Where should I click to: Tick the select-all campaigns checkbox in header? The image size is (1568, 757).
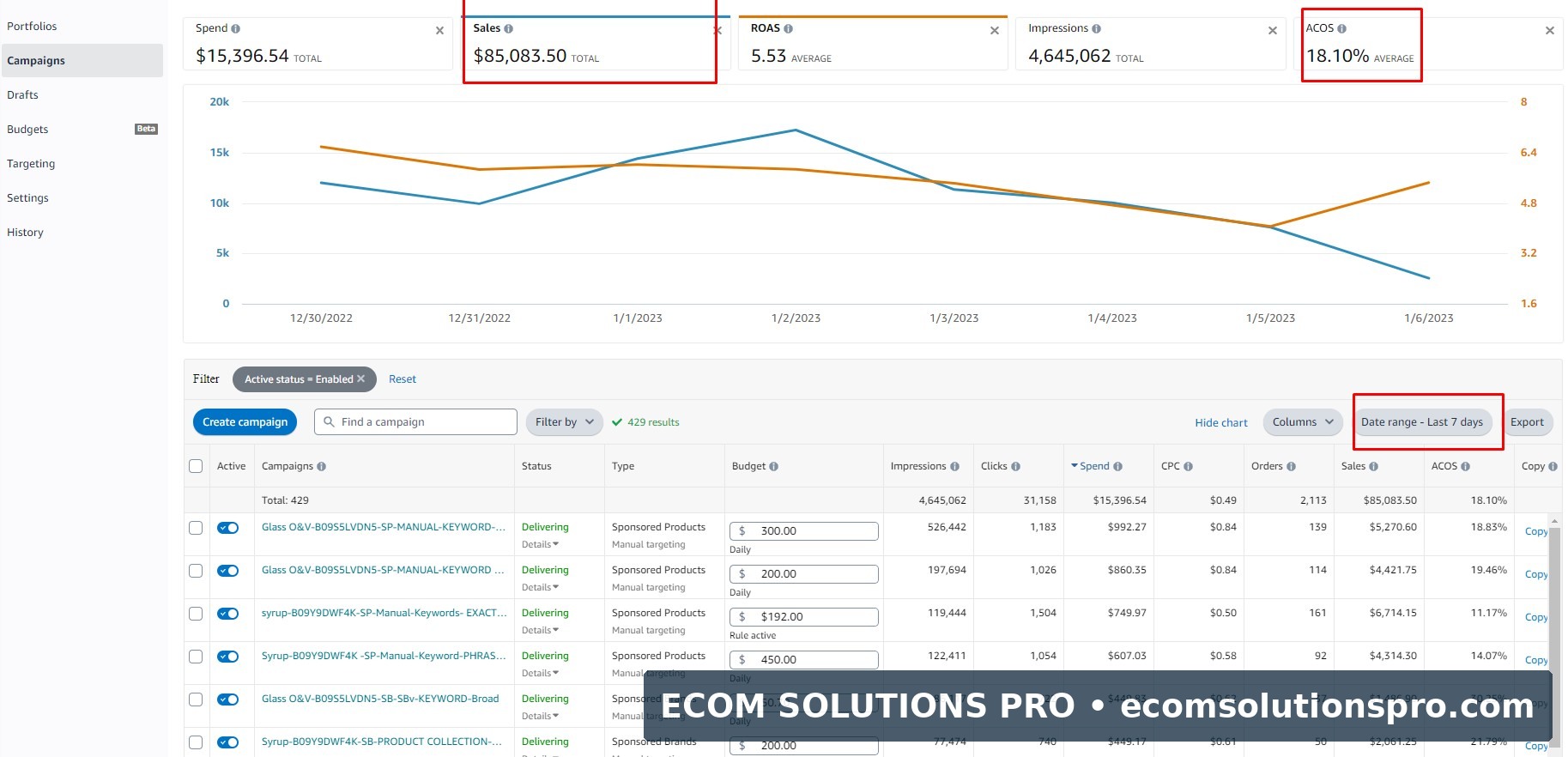(196, 466)
